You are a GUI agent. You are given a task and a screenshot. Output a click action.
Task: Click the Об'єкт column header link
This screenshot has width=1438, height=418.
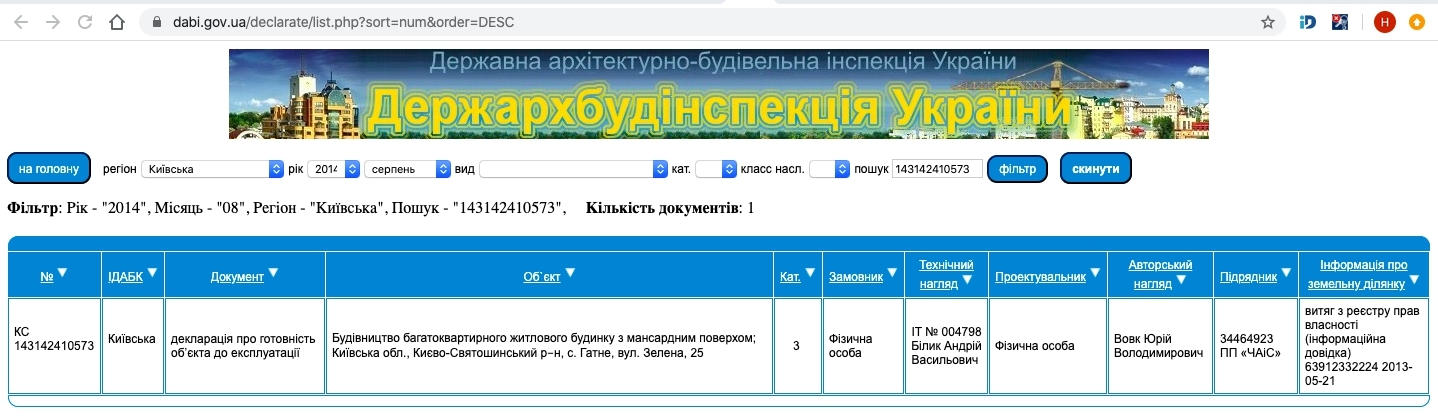click(x=542, y=276)
